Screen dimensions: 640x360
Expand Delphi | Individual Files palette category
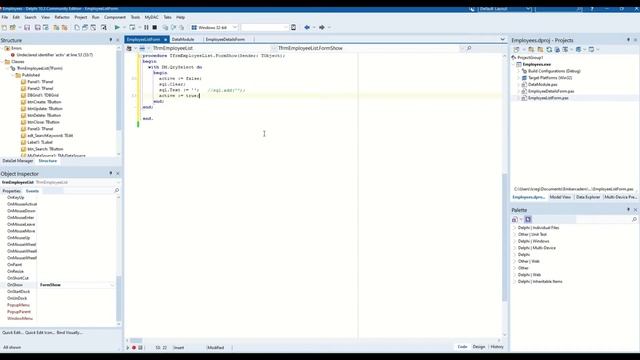(514, 228)
